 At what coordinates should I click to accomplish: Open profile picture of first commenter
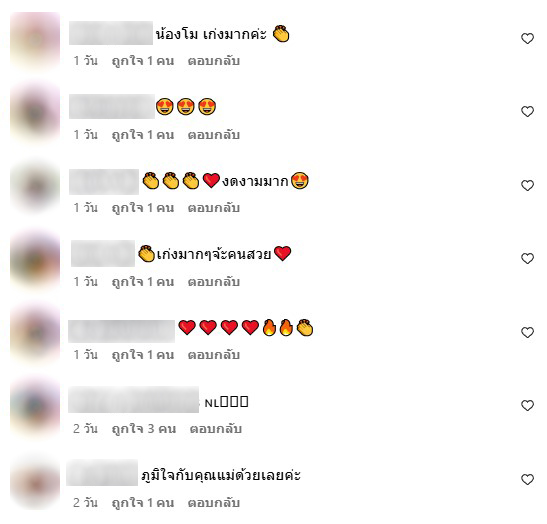pos(35,40)
